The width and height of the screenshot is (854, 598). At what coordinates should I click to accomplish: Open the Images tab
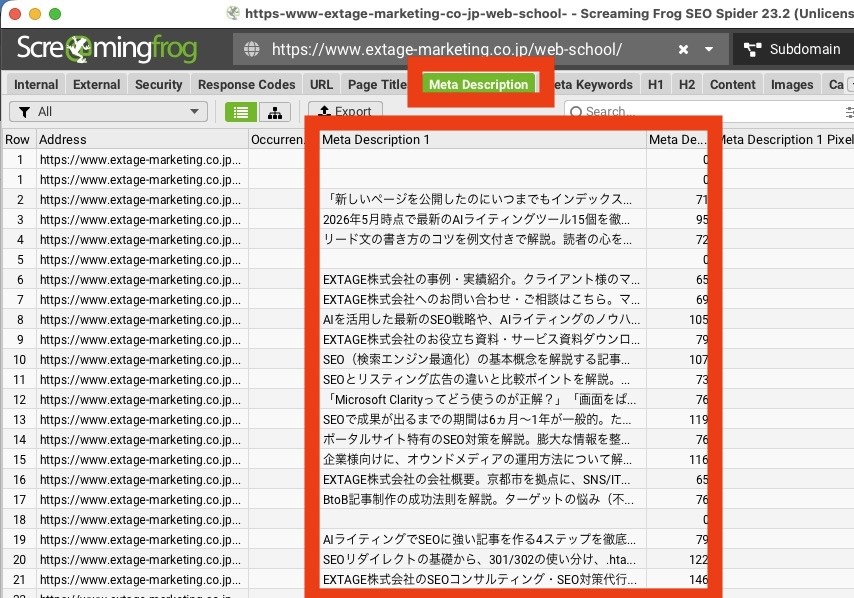792,84
